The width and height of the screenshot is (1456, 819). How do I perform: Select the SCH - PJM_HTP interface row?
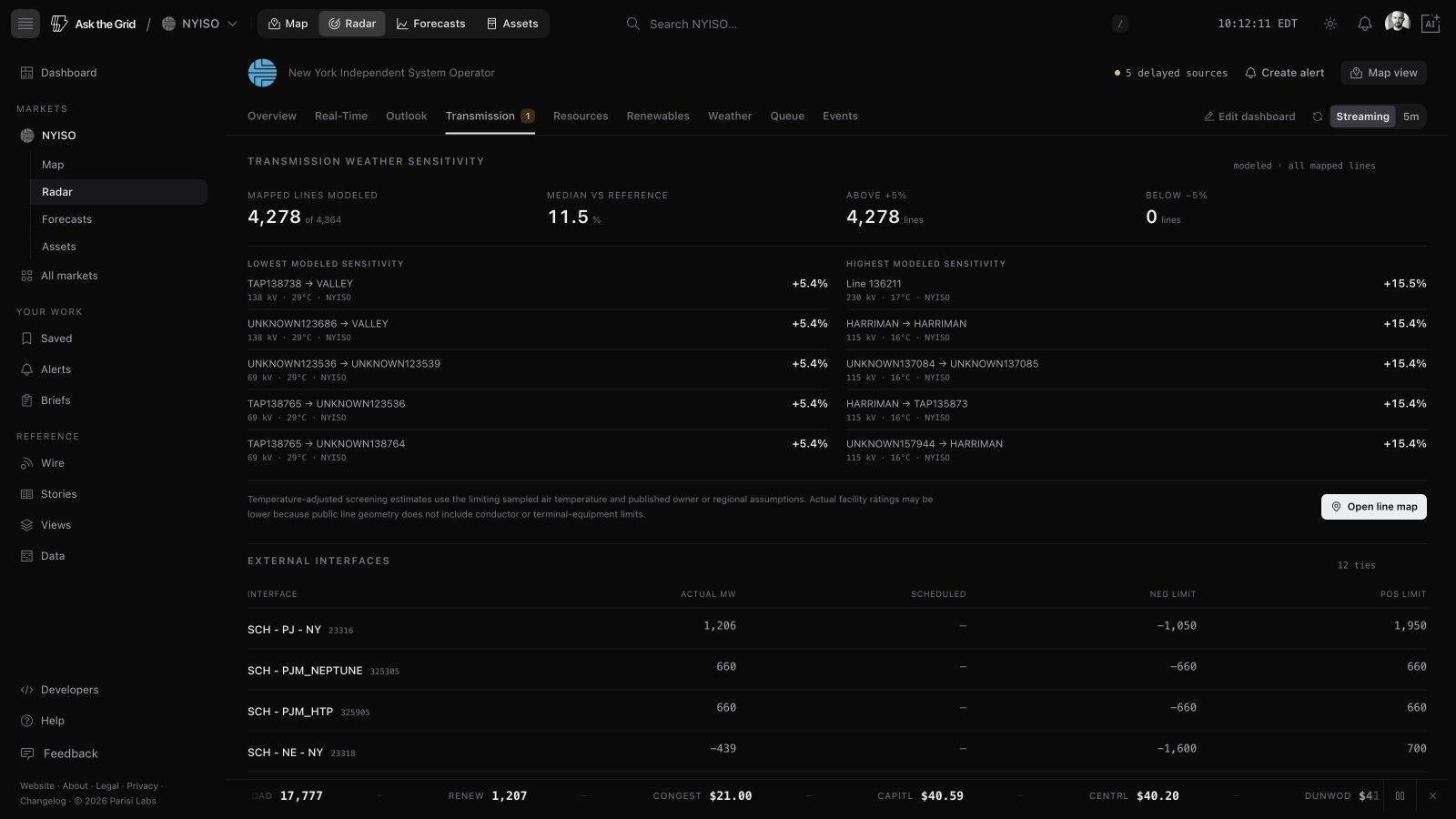point(837,711)
